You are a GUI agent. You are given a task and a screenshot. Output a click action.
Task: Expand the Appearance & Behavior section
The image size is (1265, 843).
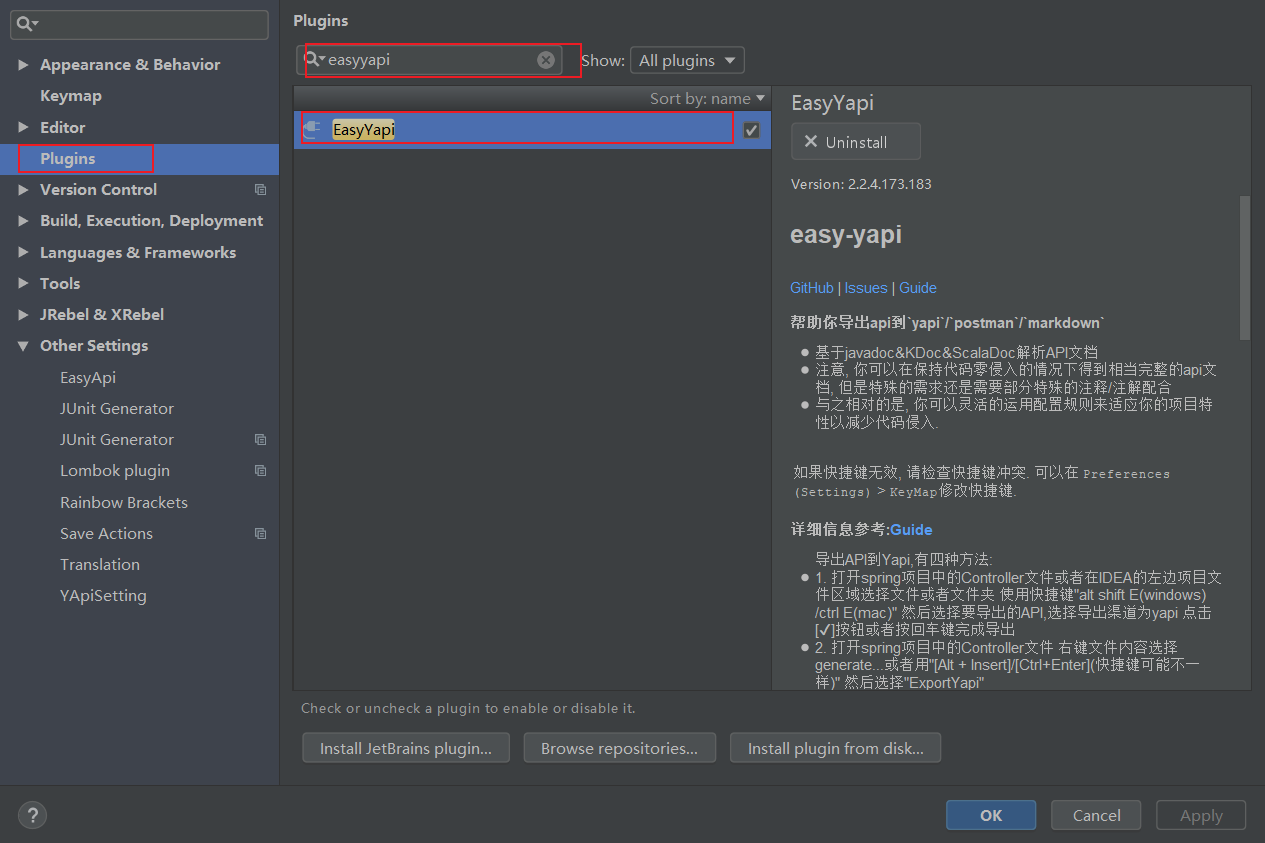(22, 64)
